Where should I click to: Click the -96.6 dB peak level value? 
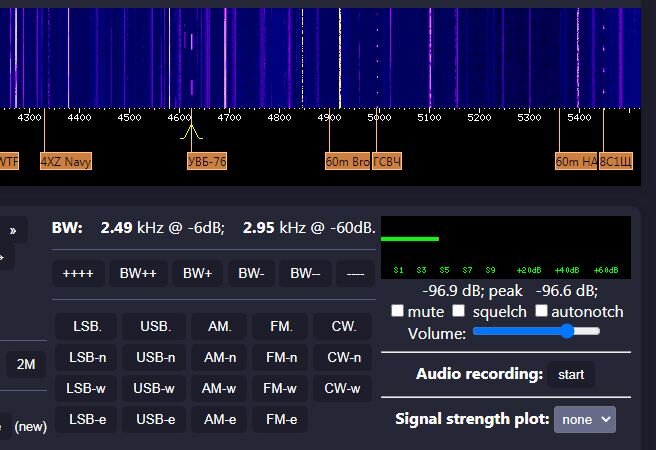(567, 291)
